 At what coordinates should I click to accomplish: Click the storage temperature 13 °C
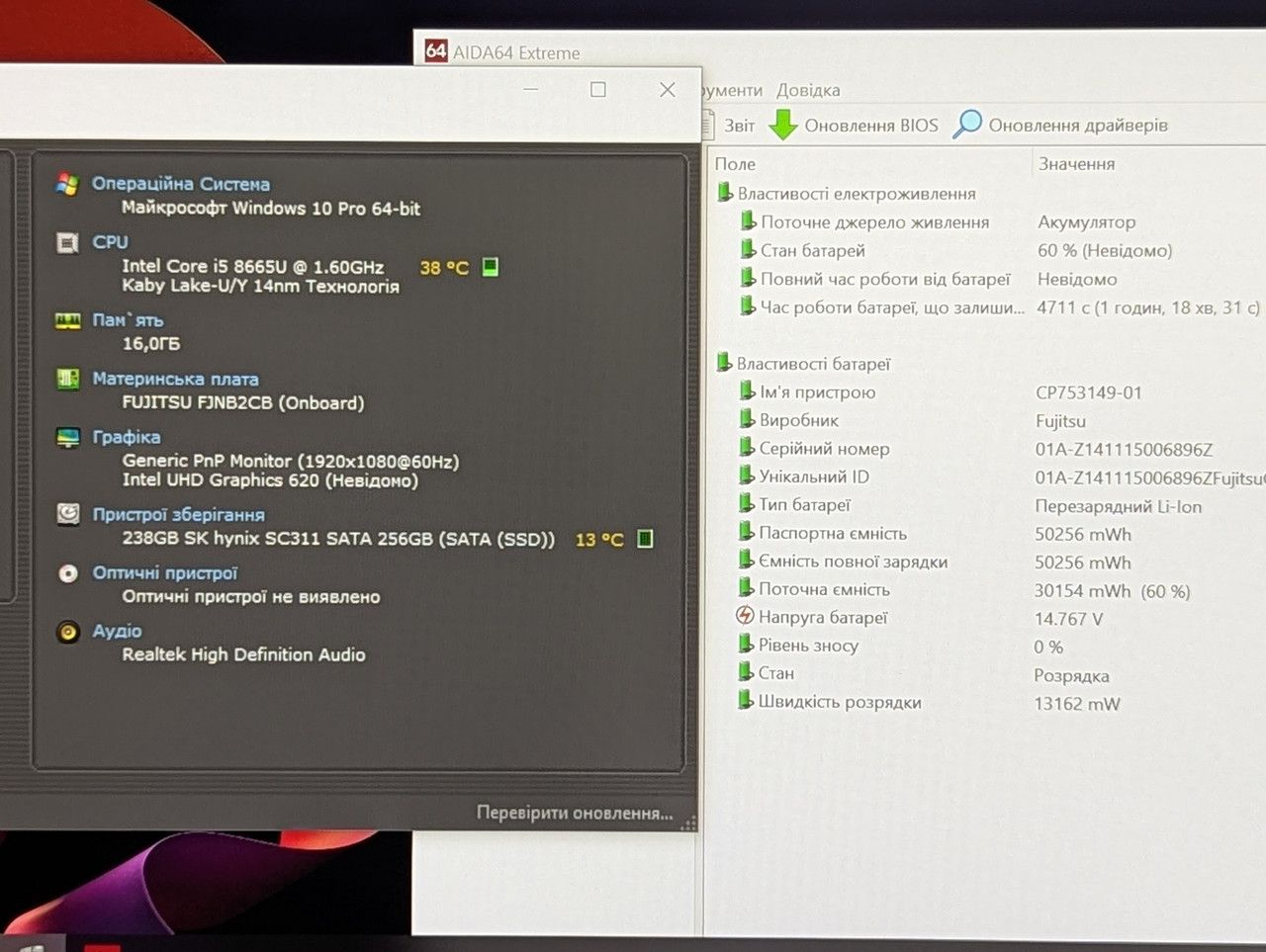point(599,540)
